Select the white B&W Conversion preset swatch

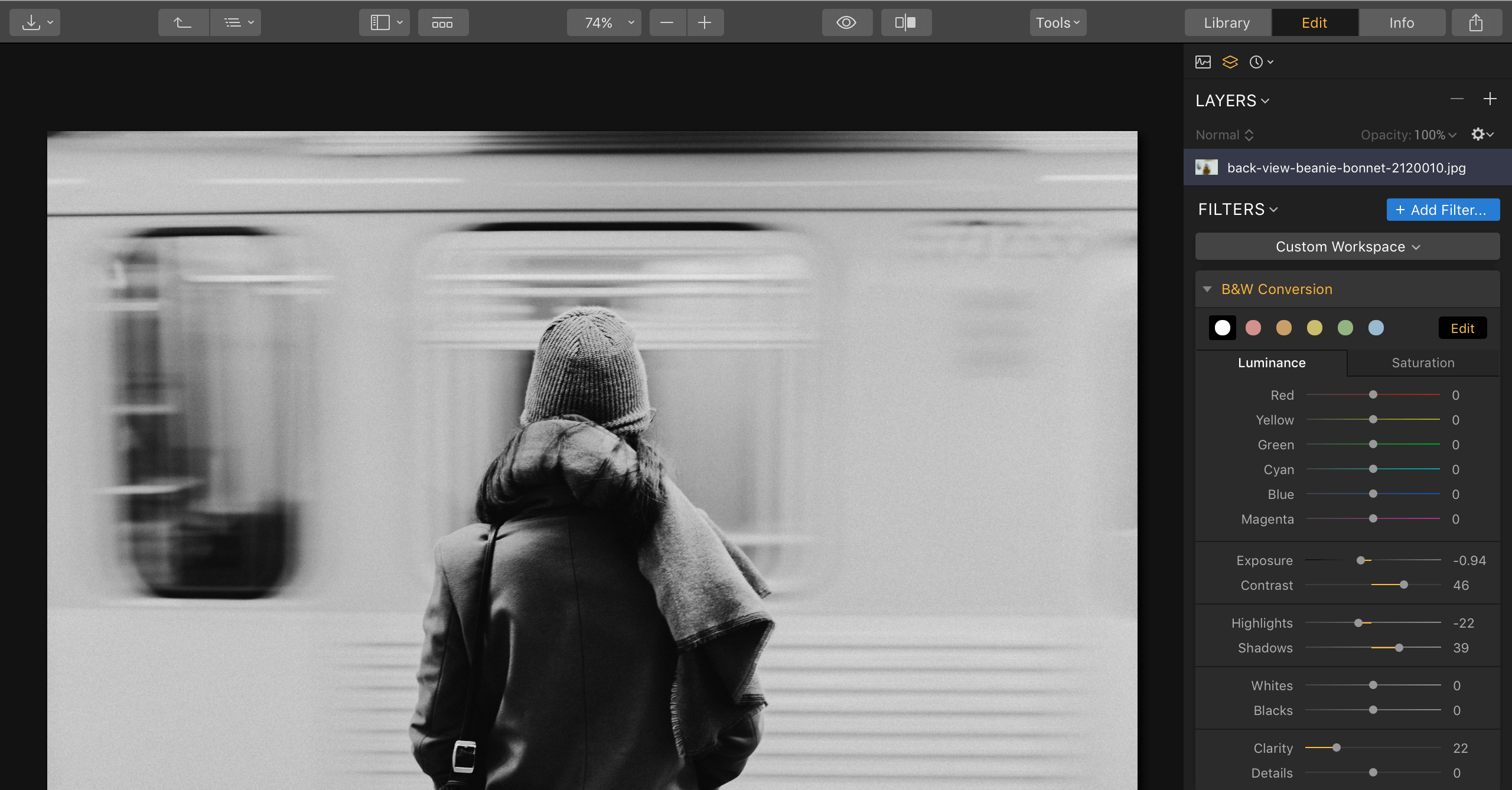1222,328
